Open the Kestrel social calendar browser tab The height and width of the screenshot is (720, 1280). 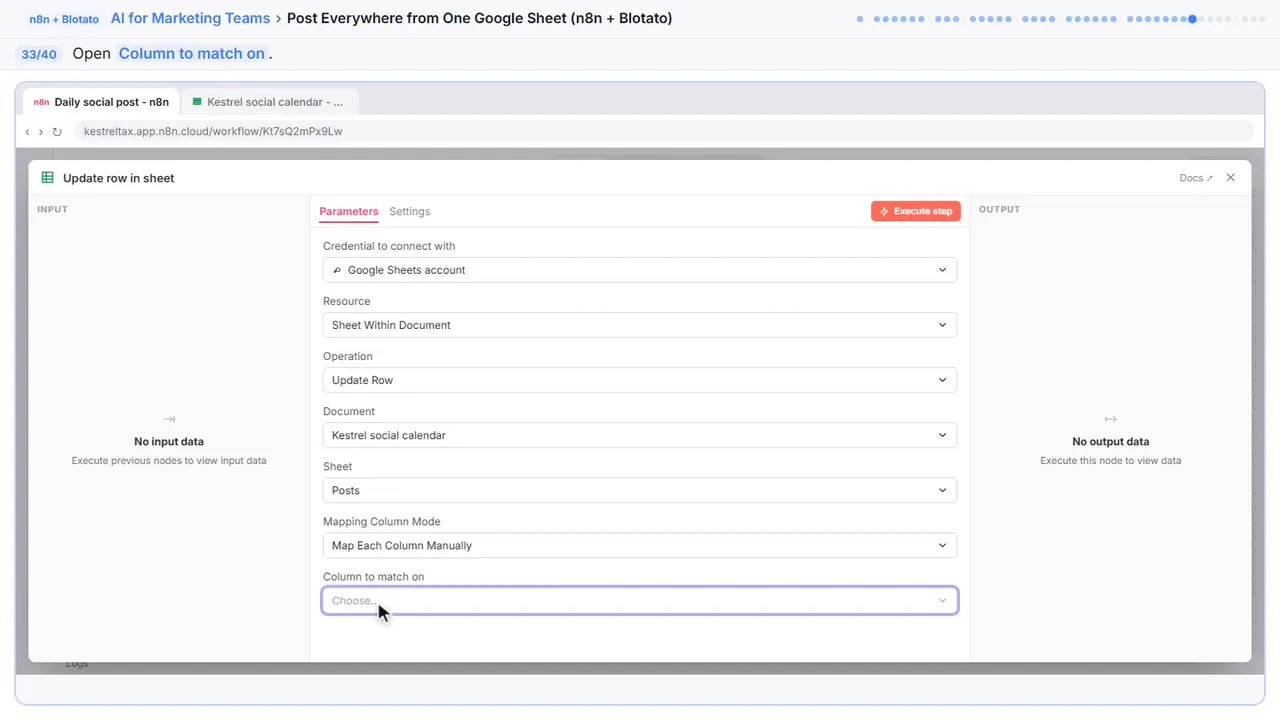coord(268,102)
